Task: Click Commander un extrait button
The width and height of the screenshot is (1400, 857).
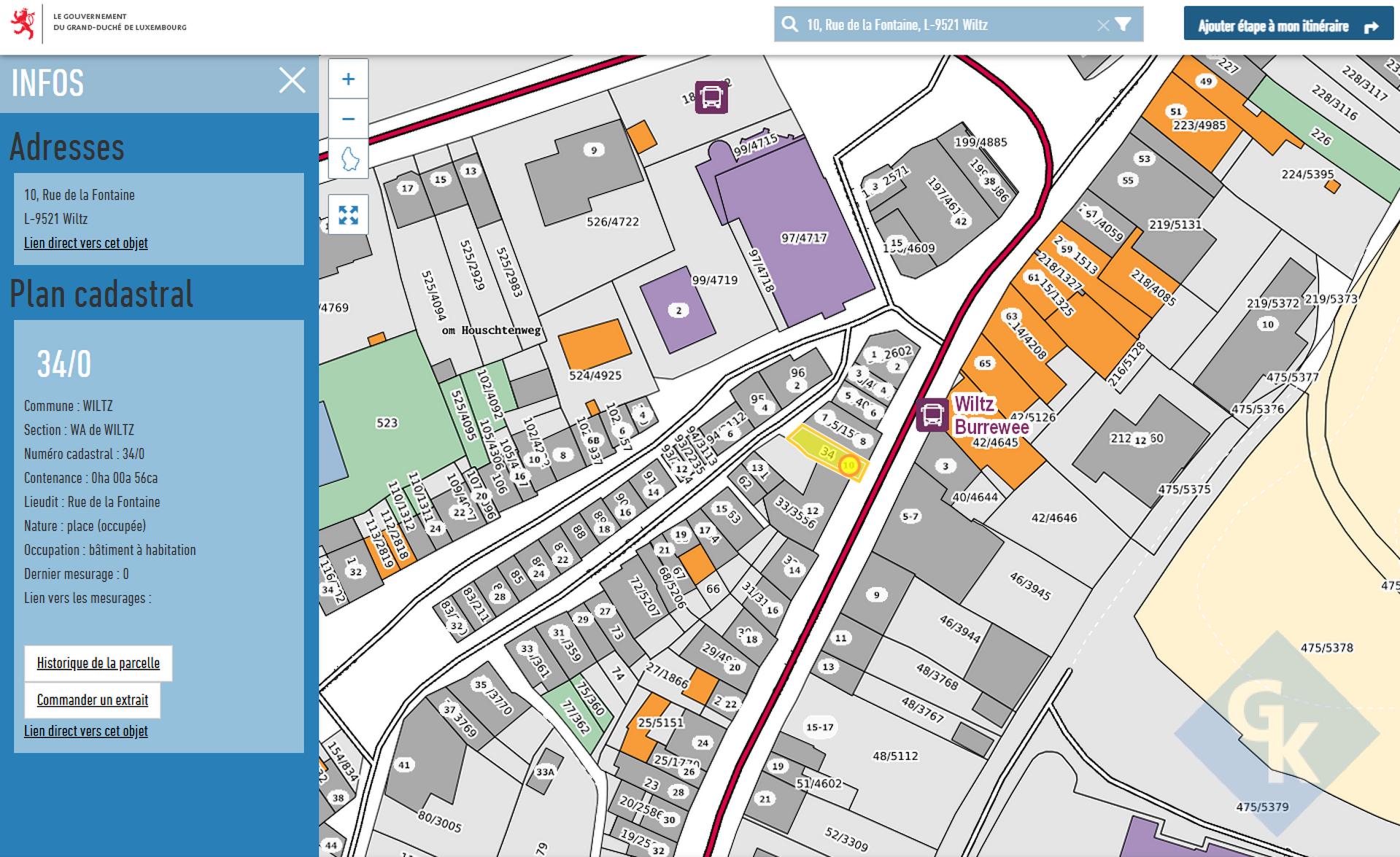Action: pyautogui.click(x=93, y=700)
